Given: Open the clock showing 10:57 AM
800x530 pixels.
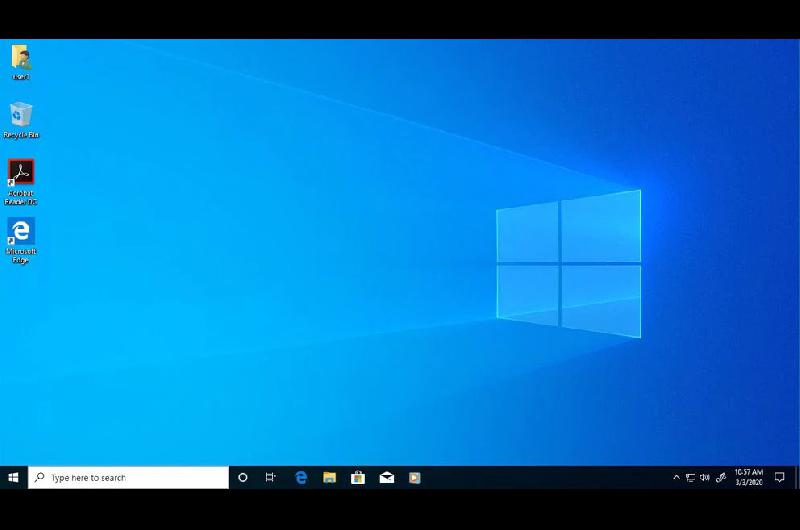Looking at the screenshot, I should [x=748, y=477].
